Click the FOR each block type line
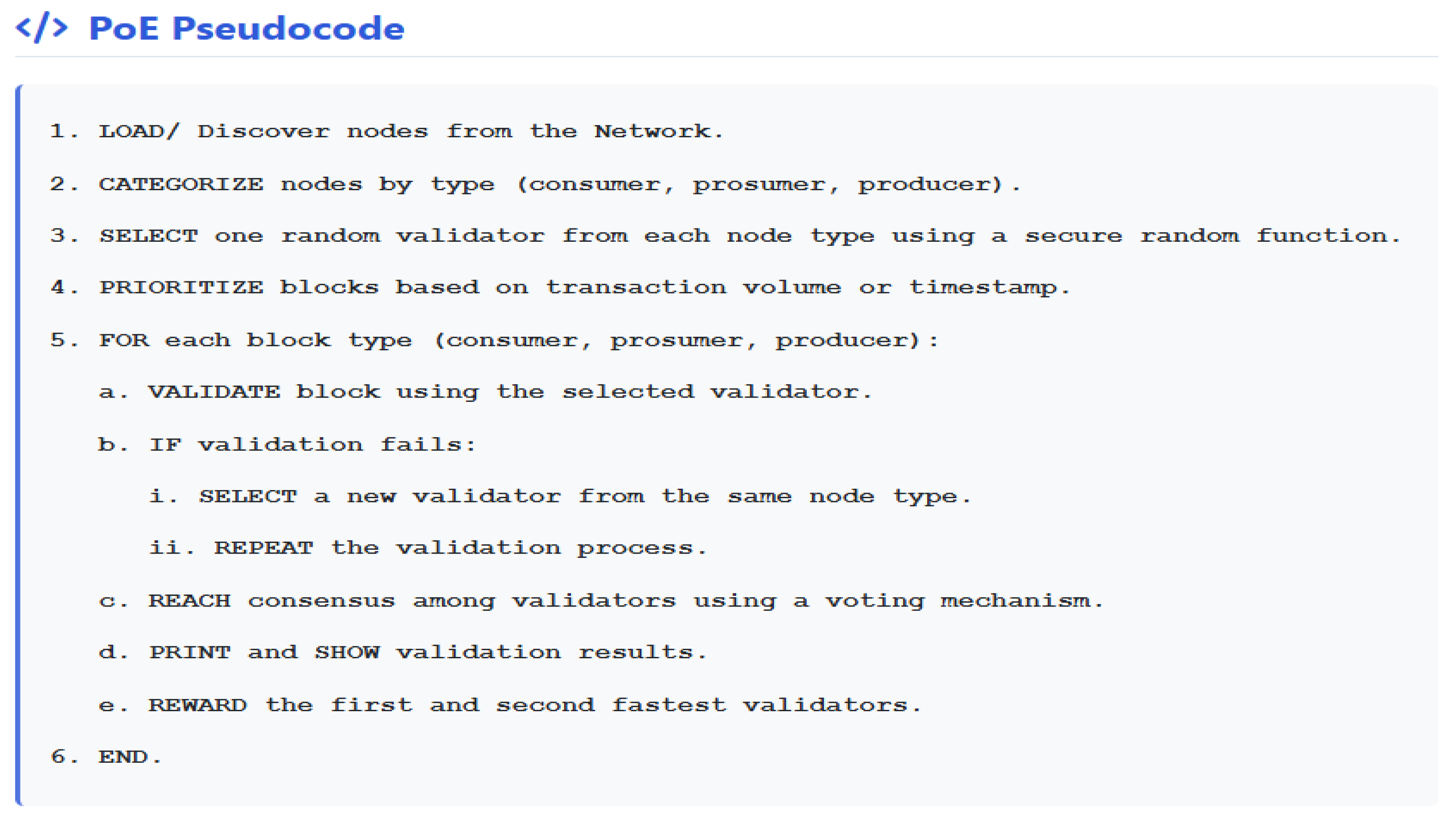 494,340
